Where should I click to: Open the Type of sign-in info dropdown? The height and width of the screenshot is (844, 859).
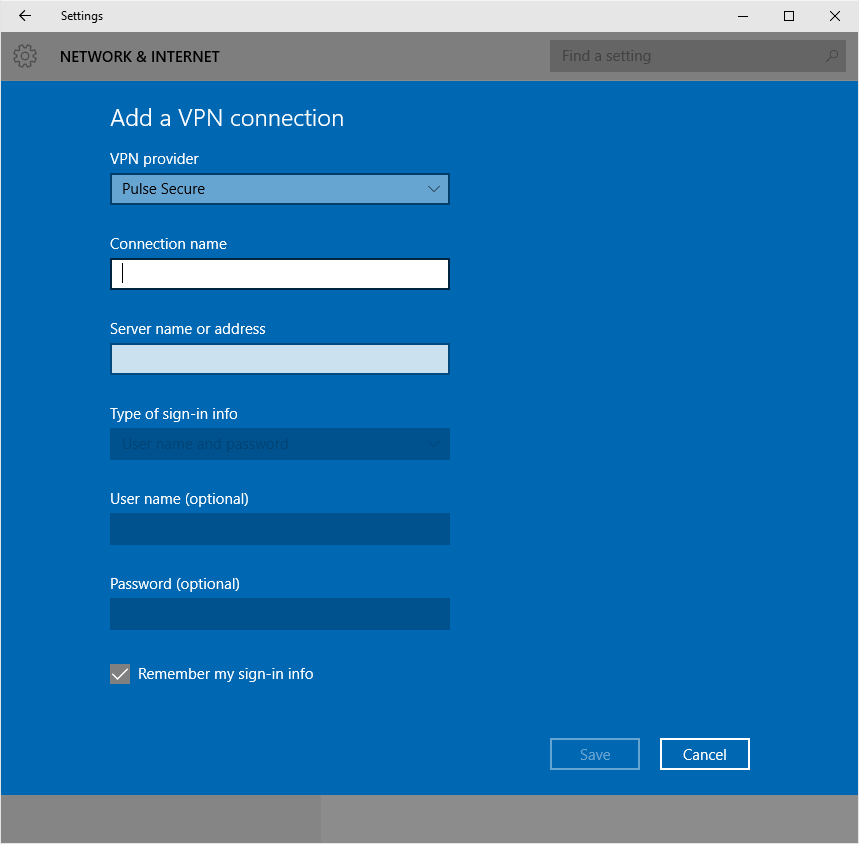(279, 444)
